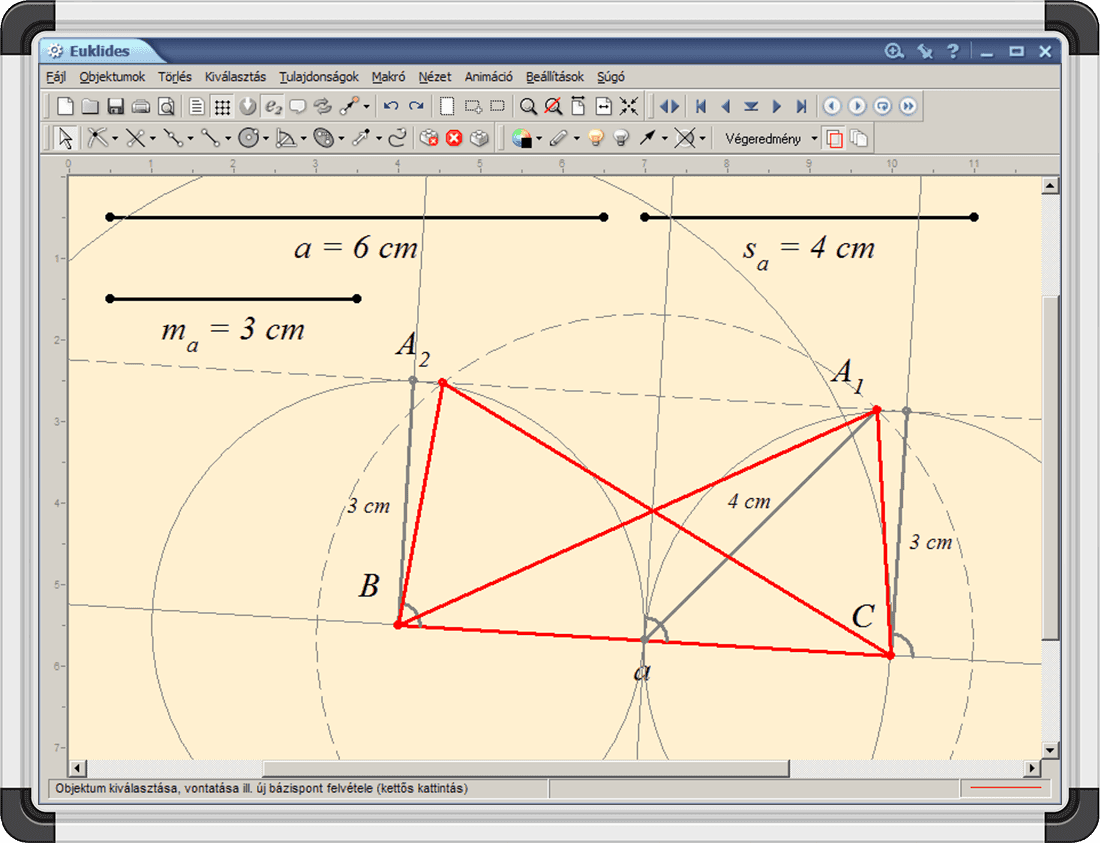Jump to first construction step button
The height and width of the screenshot is (843, 1100).
[701, 106]
